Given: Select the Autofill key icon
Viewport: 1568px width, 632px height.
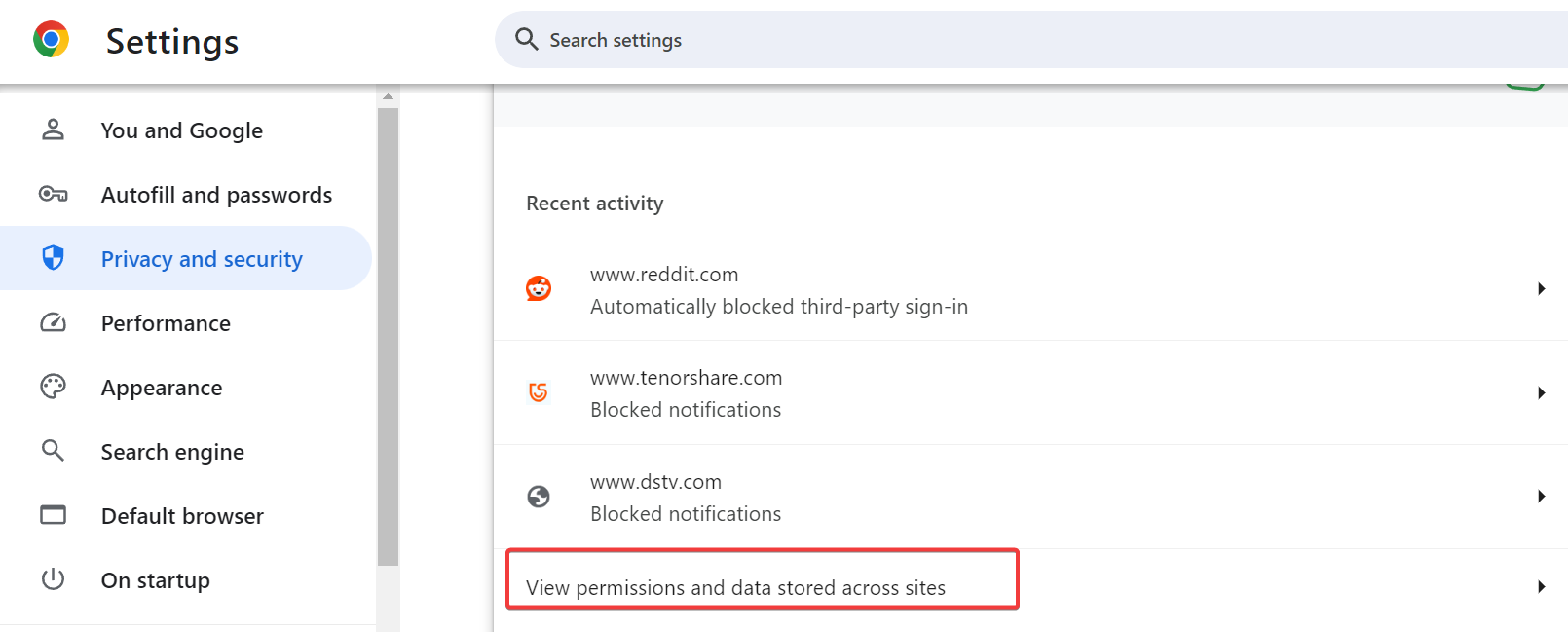Looking at the screenshot, I should (54, 194).
